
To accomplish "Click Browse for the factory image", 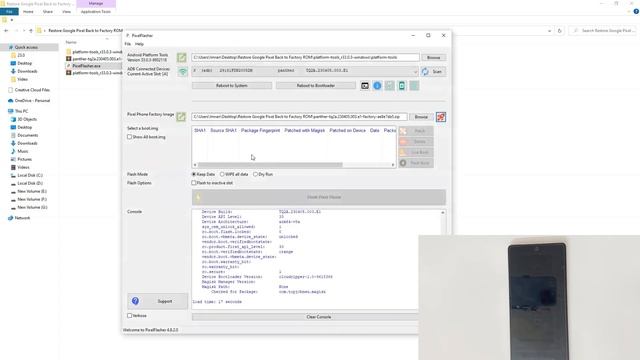I will [x=421, y=117].
